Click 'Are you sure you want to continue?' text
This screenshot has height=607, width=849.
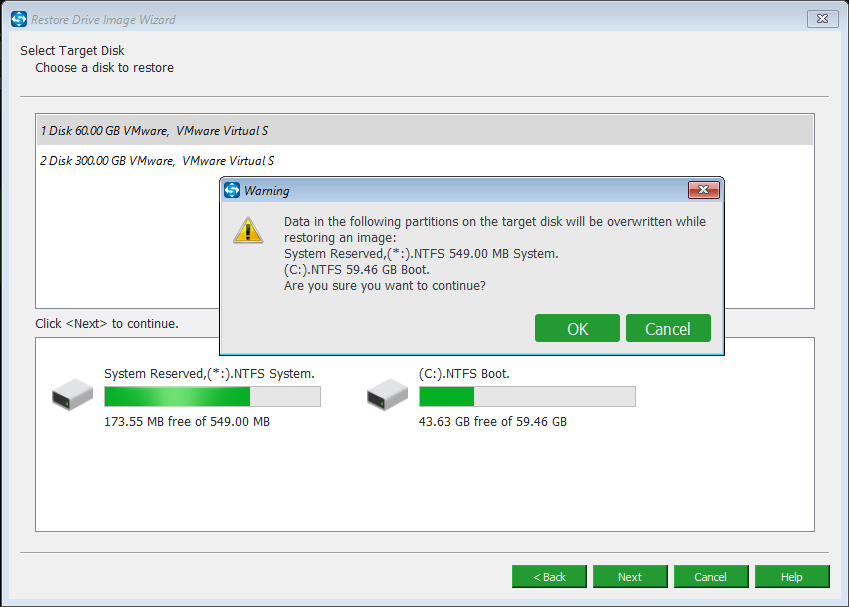(384, 285)
